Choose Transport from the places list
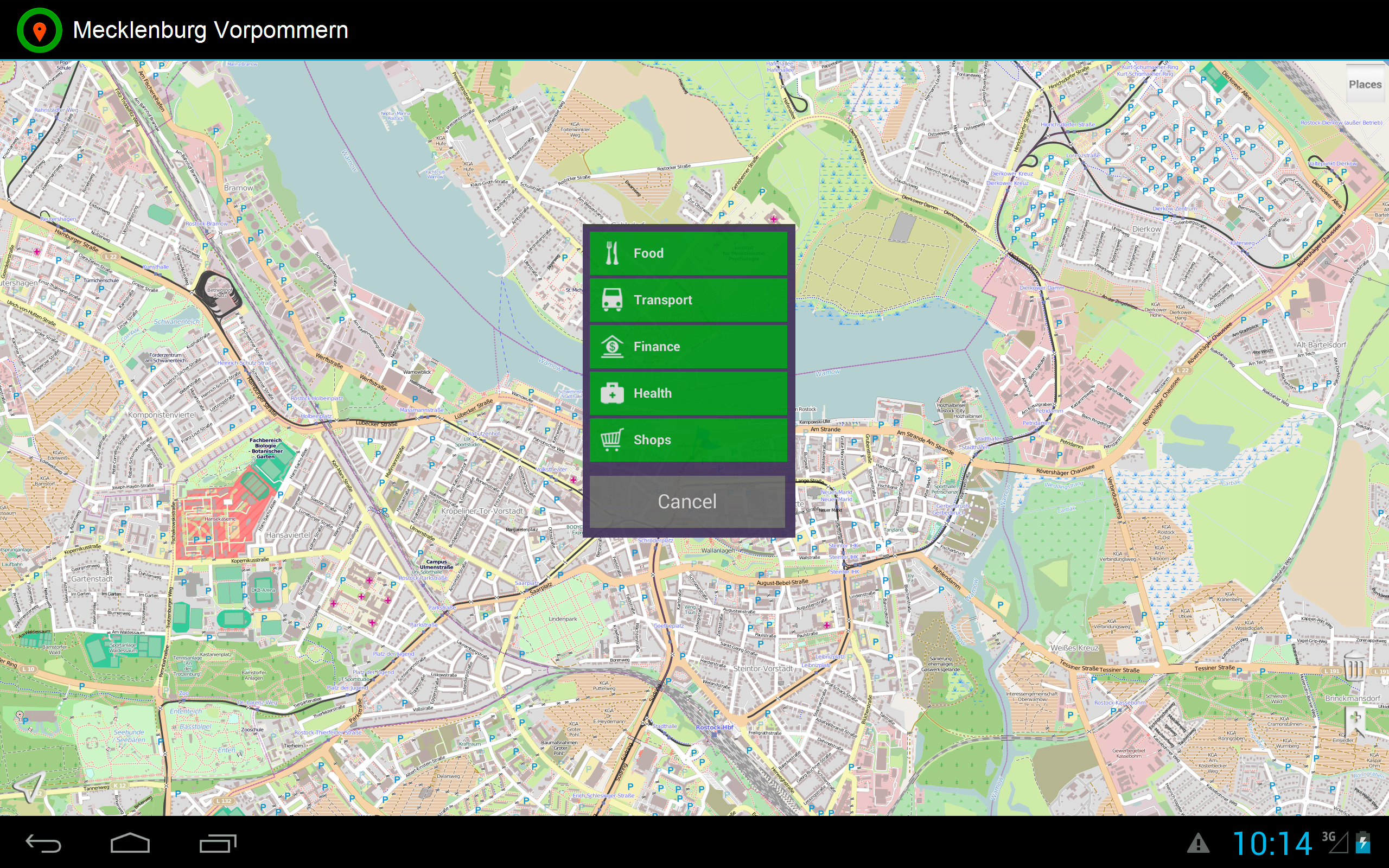Image resolution: width=1389 pixels, height=868 pixels. click(x=687, y=299)
